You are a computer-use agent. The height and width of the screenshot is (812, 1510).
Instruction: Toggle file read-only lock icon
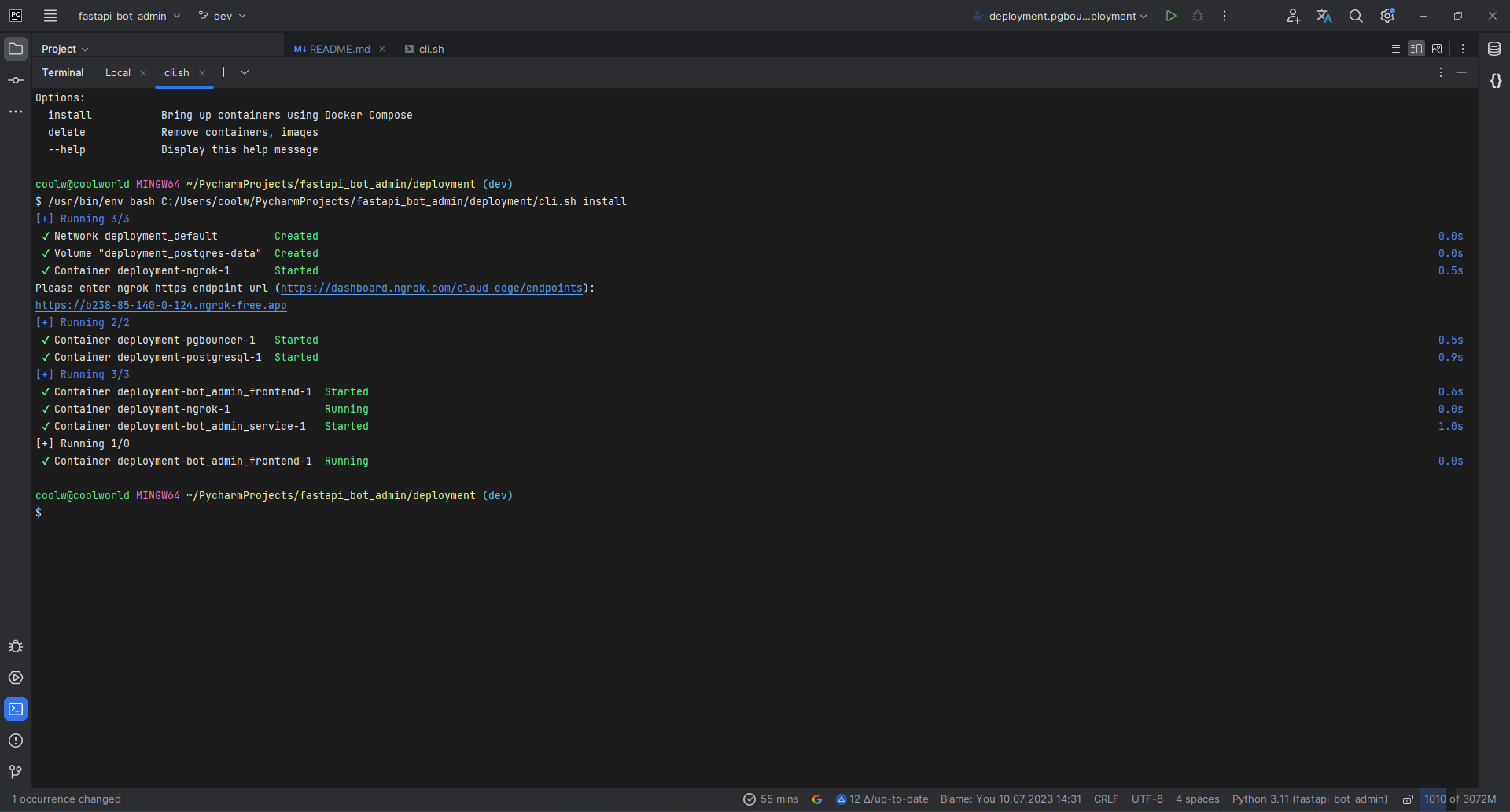1408,799
